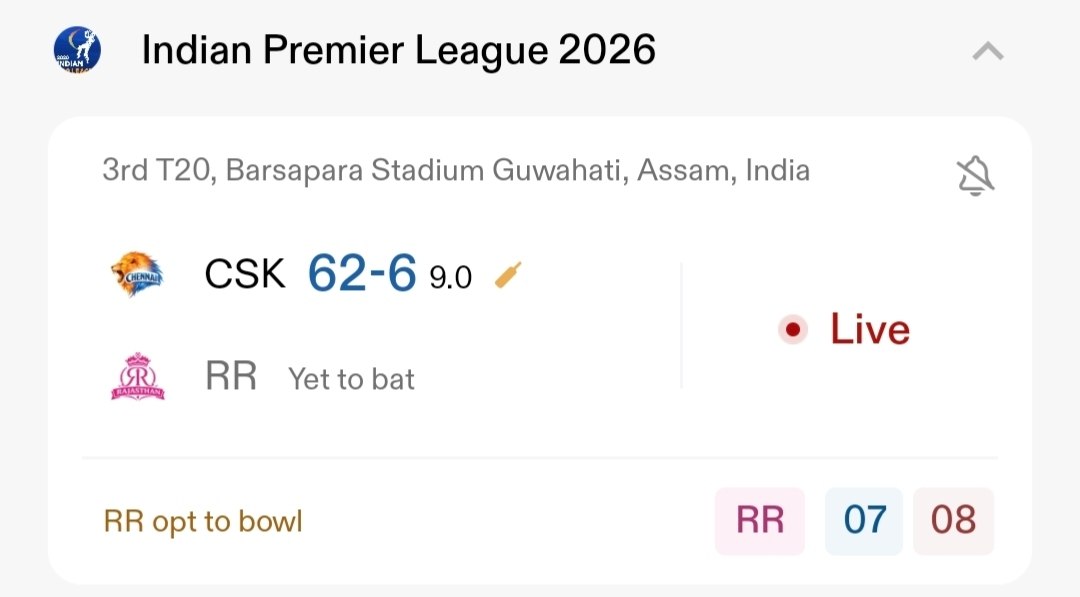
Task: Click the 'RR opt to bowl' toss text
Action: point(203,521)
